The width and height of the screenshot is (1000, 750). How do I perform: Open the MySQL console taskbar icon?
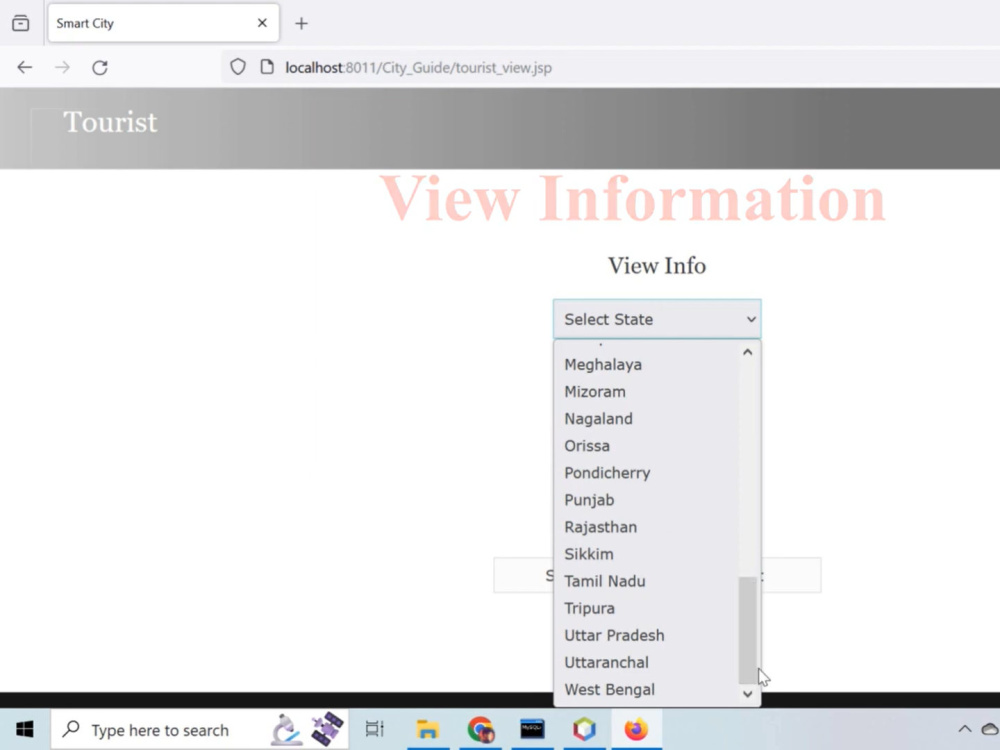[532, 729]
